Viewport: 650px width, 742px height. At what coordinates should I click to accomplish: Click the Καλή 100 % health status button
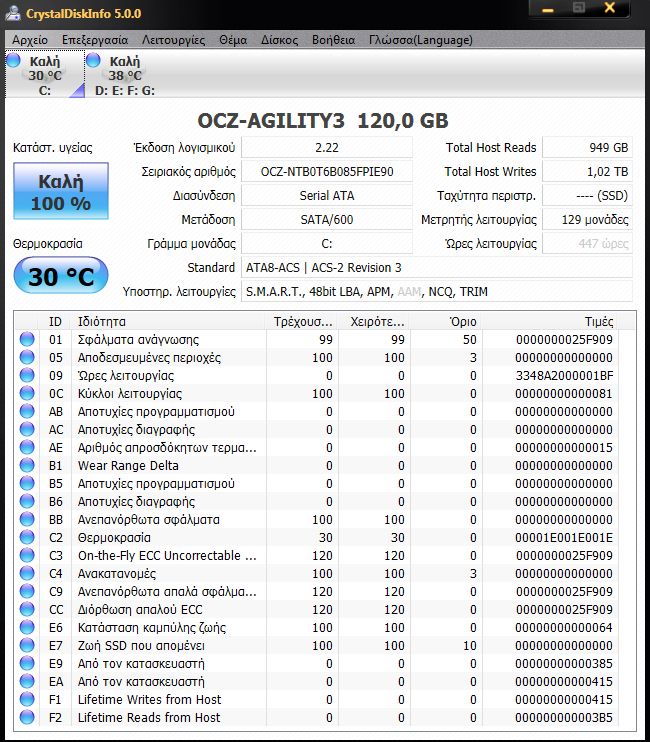pyautogui.click(x=61, y=191)
